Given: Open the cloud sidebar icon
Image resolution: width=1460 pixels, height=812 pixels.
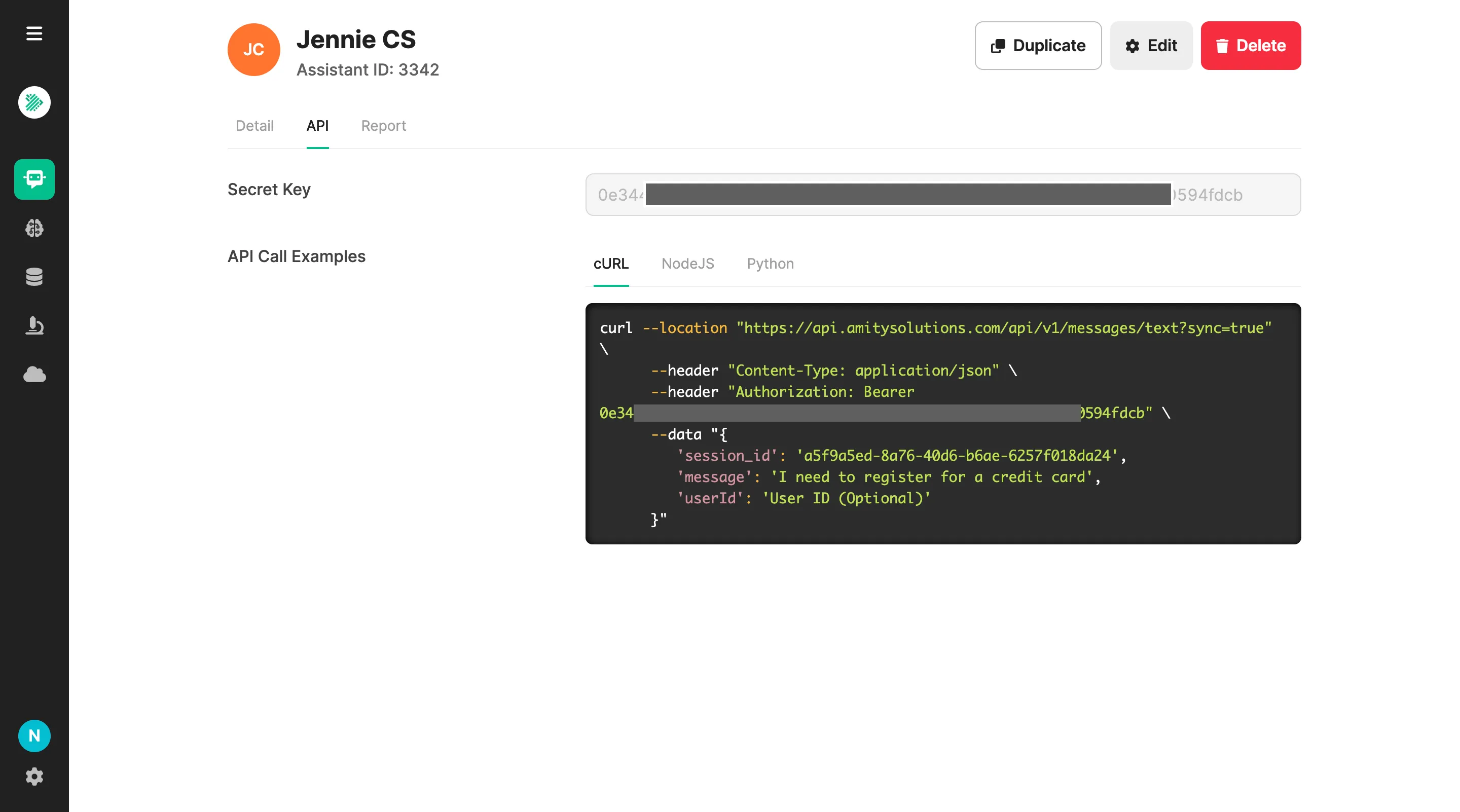Looking at the screenshot, I should 34,374.
